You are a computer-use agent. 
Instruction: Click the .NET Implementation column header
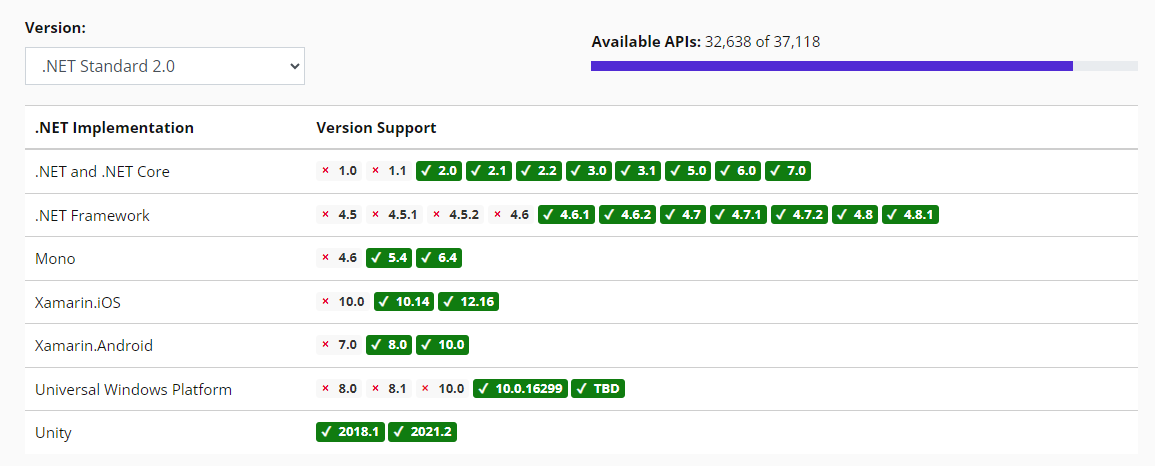click(x=114, y=127)
